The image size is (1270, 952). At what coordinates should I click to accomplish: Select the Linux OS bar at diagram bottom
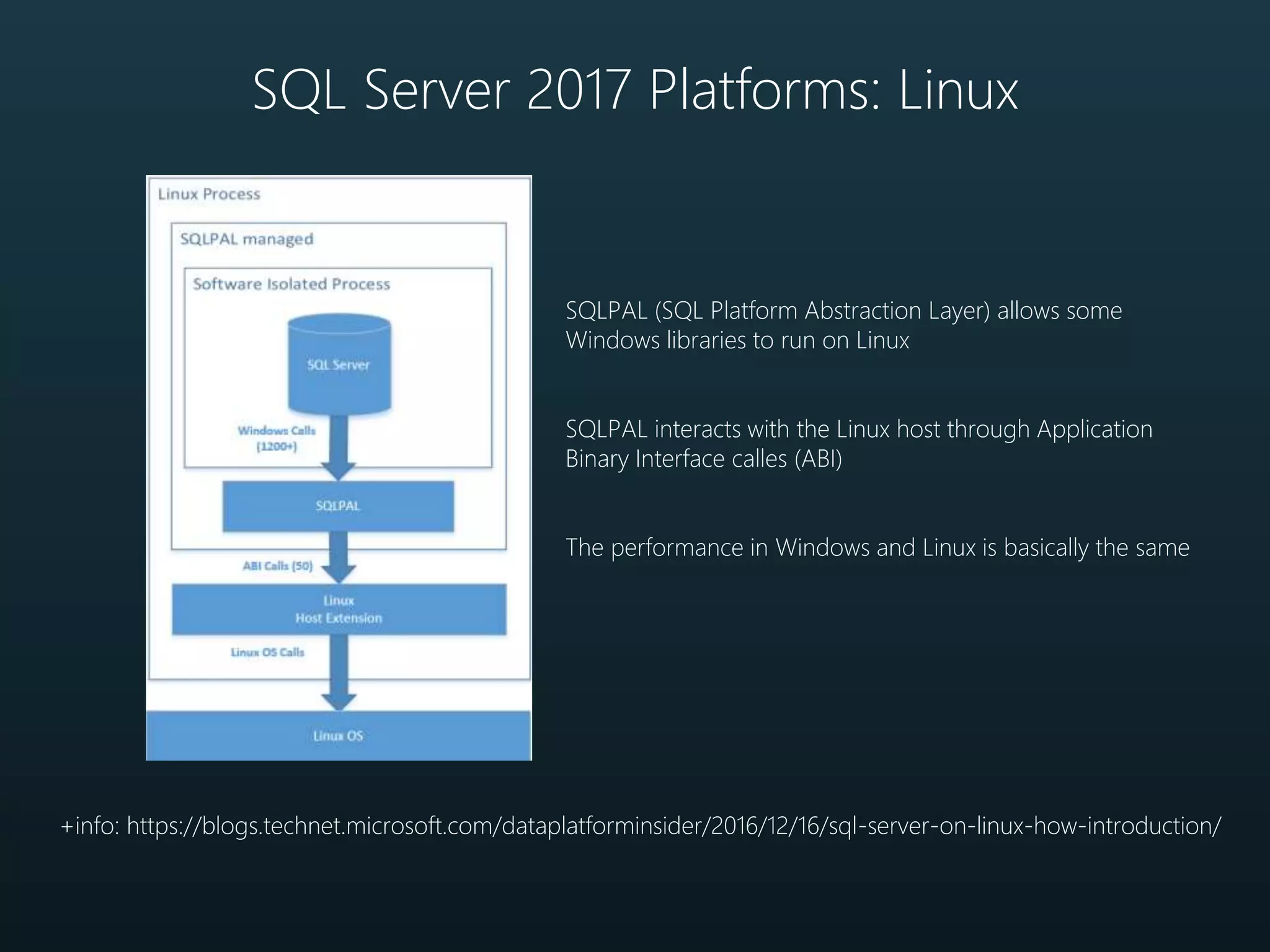(339, 736)
